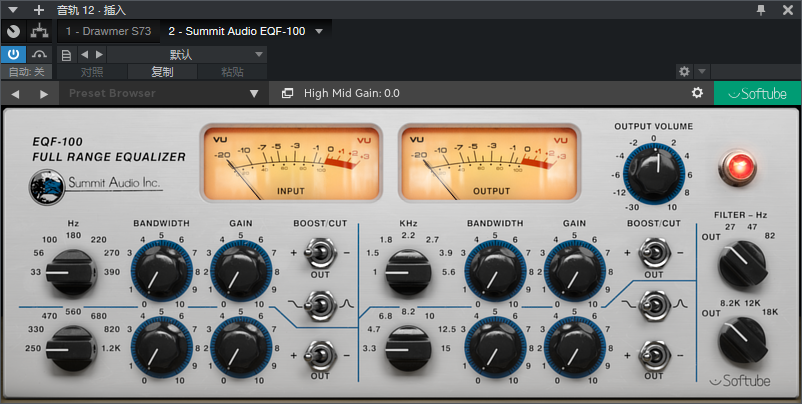This screenshot has height=404, width=802.
Task: Load the previous preset with the left arrow
Action: point(84,55)
